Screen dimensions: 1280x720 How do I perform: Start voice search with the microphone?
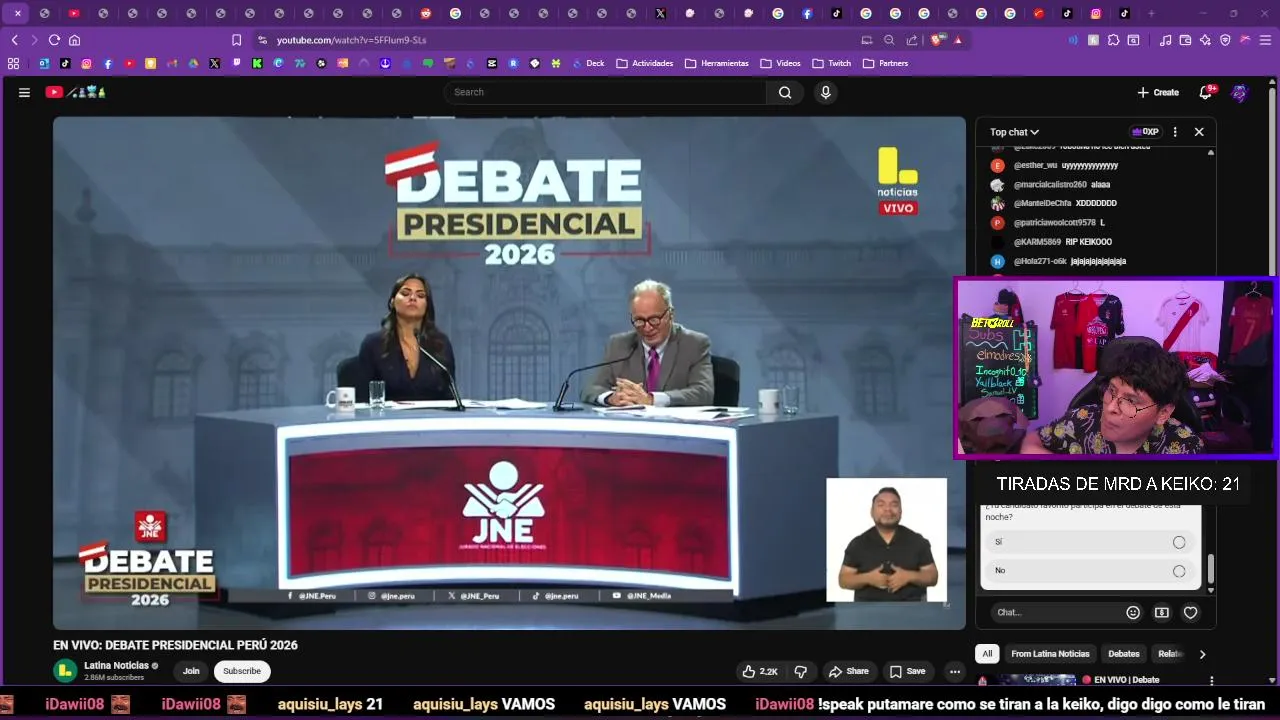825,92
